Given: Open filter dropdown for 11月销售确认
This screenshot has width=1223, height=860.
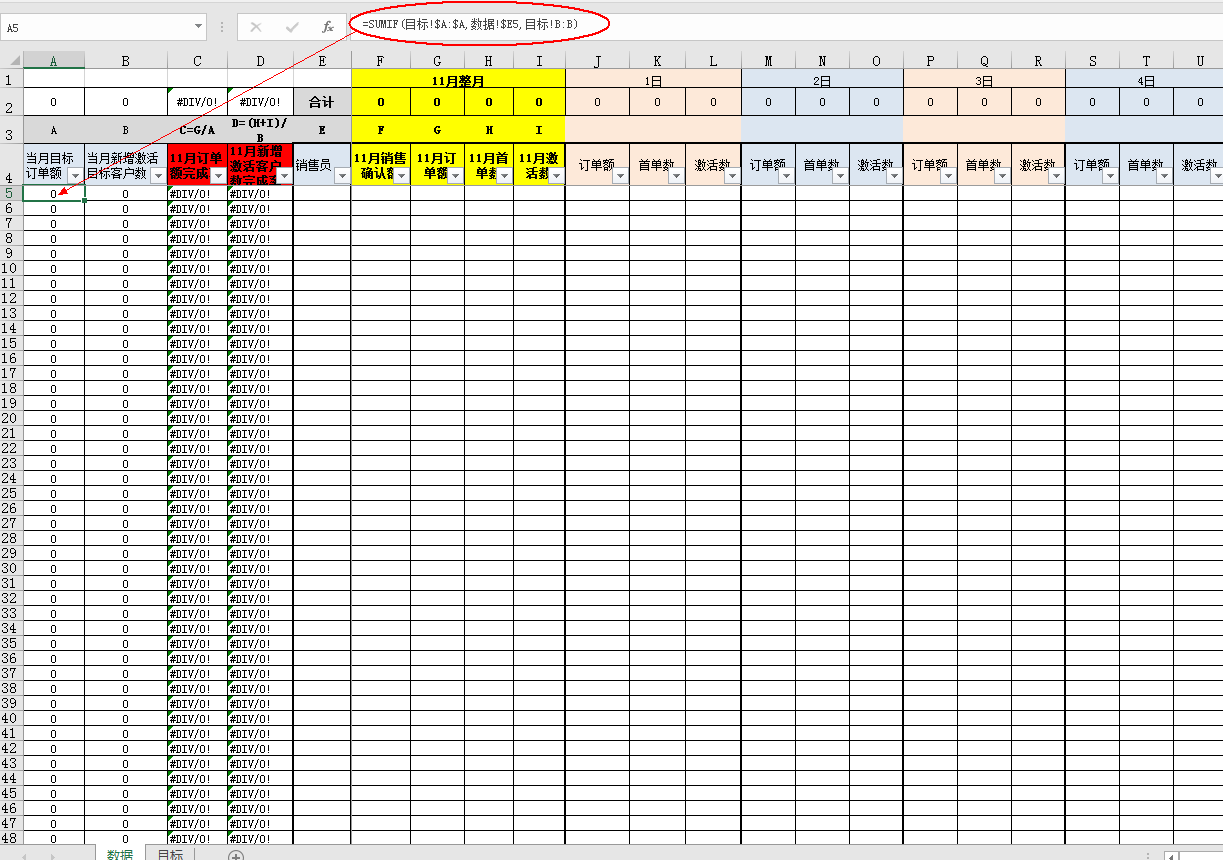Looking at the screenshot, I should click(x=401, y=175).
